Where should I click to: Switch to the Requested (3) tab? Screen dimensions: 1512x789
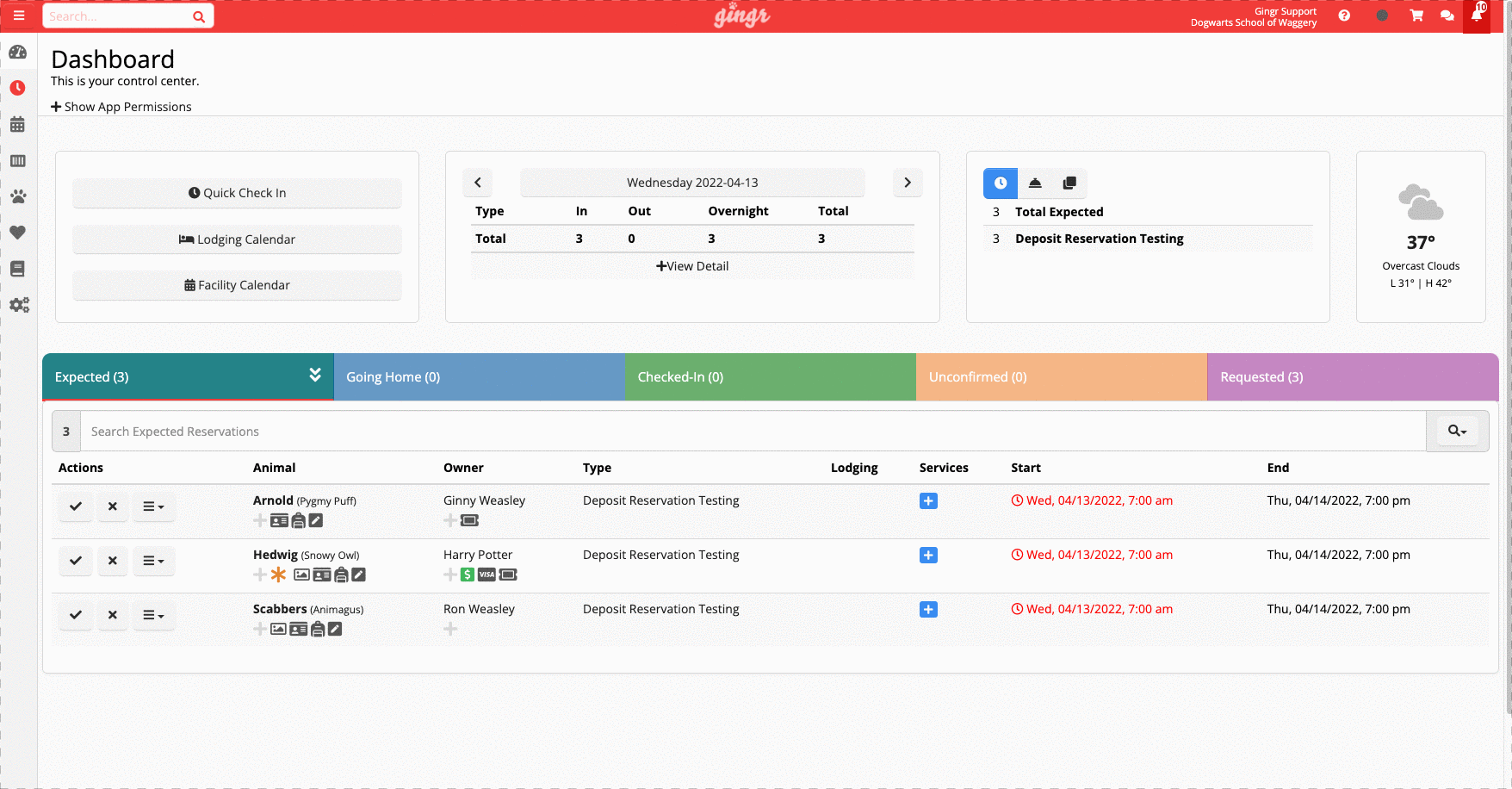click(1353, 376)
